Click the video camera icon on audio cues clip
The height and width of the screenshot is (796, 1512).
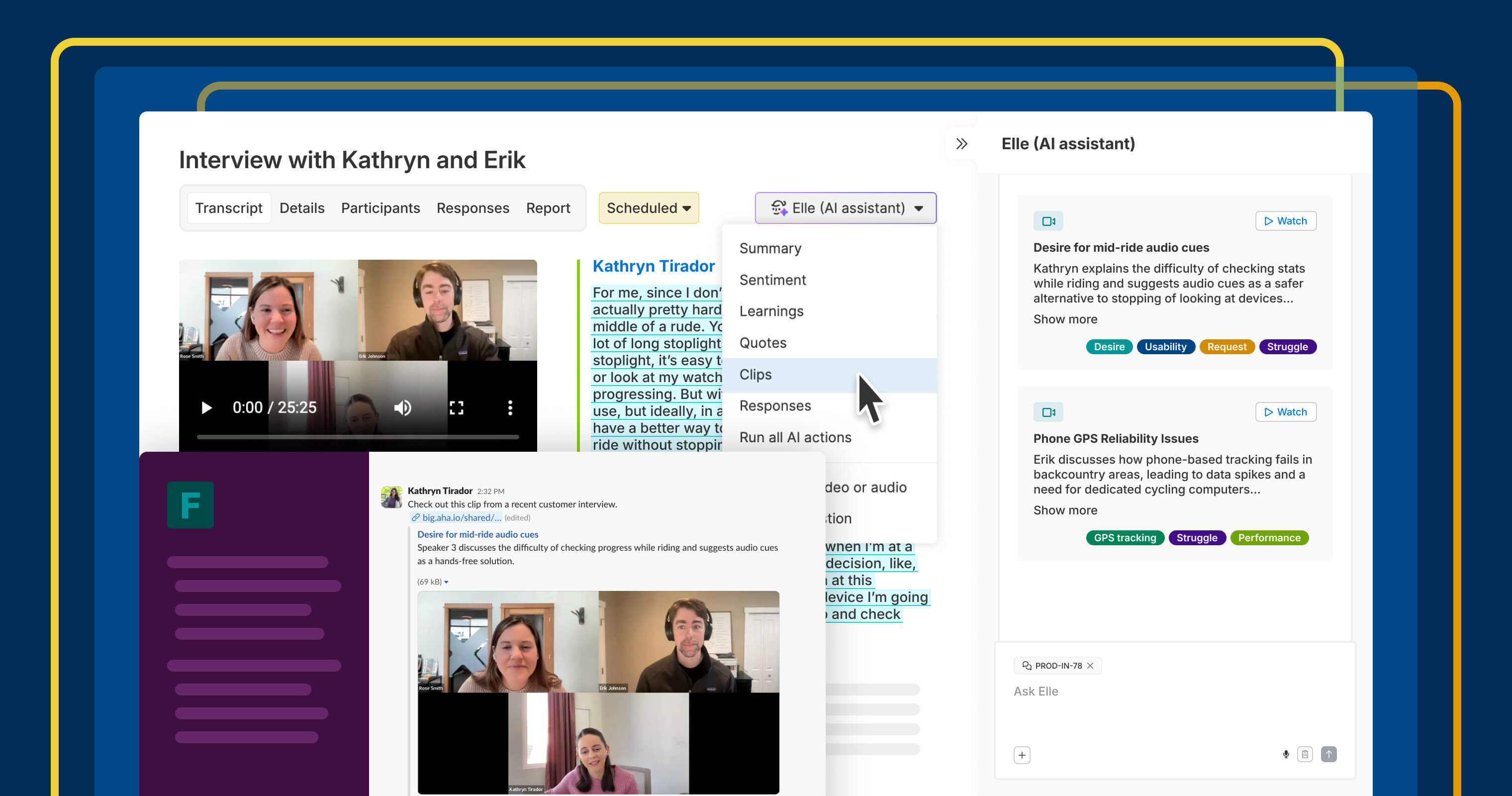point(1048,221)
